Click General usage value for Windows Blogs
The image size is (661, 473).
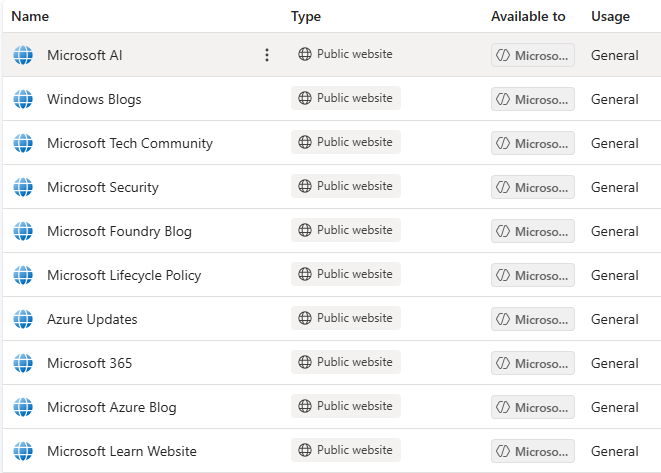[615, 99]
